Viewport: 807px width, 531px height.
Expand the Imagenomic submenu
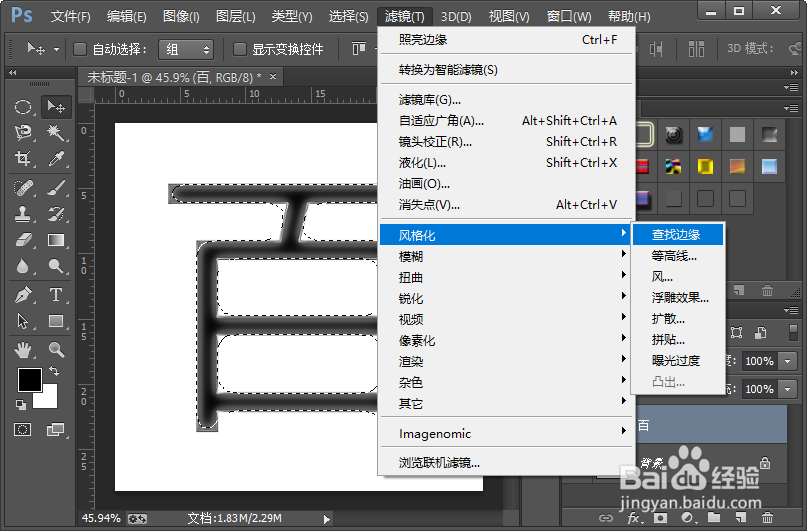pyautogui.click(x=506, y=434)
